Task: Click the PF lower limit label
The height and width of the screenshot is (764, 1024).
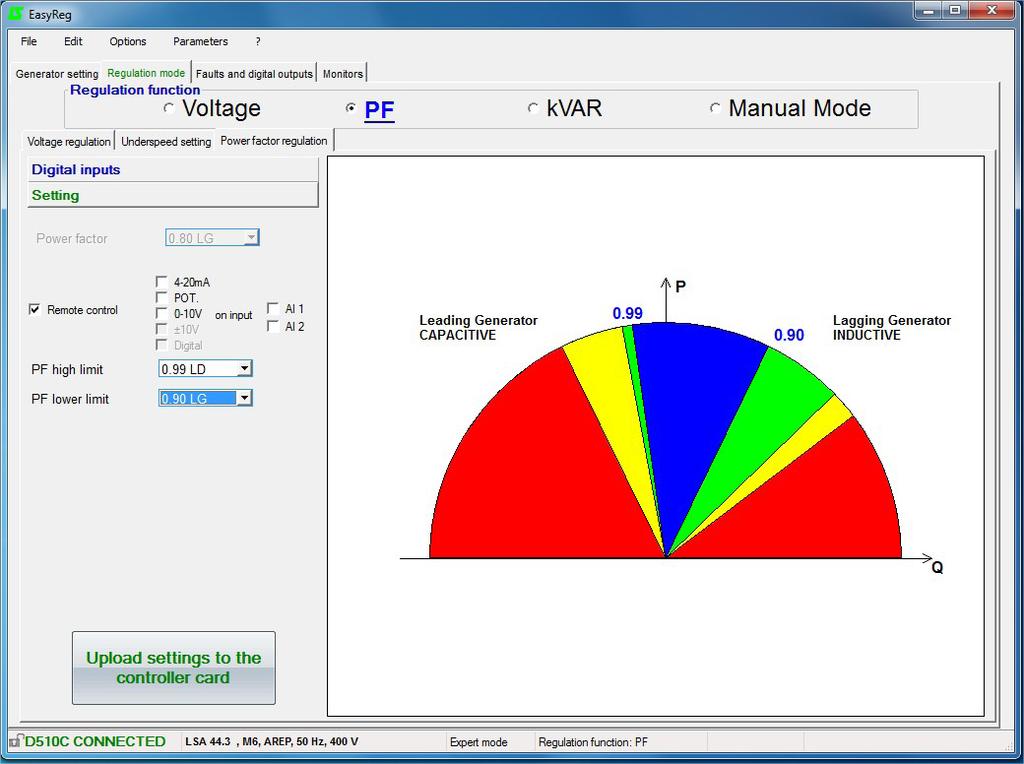Action: click(x=70, y=399)
